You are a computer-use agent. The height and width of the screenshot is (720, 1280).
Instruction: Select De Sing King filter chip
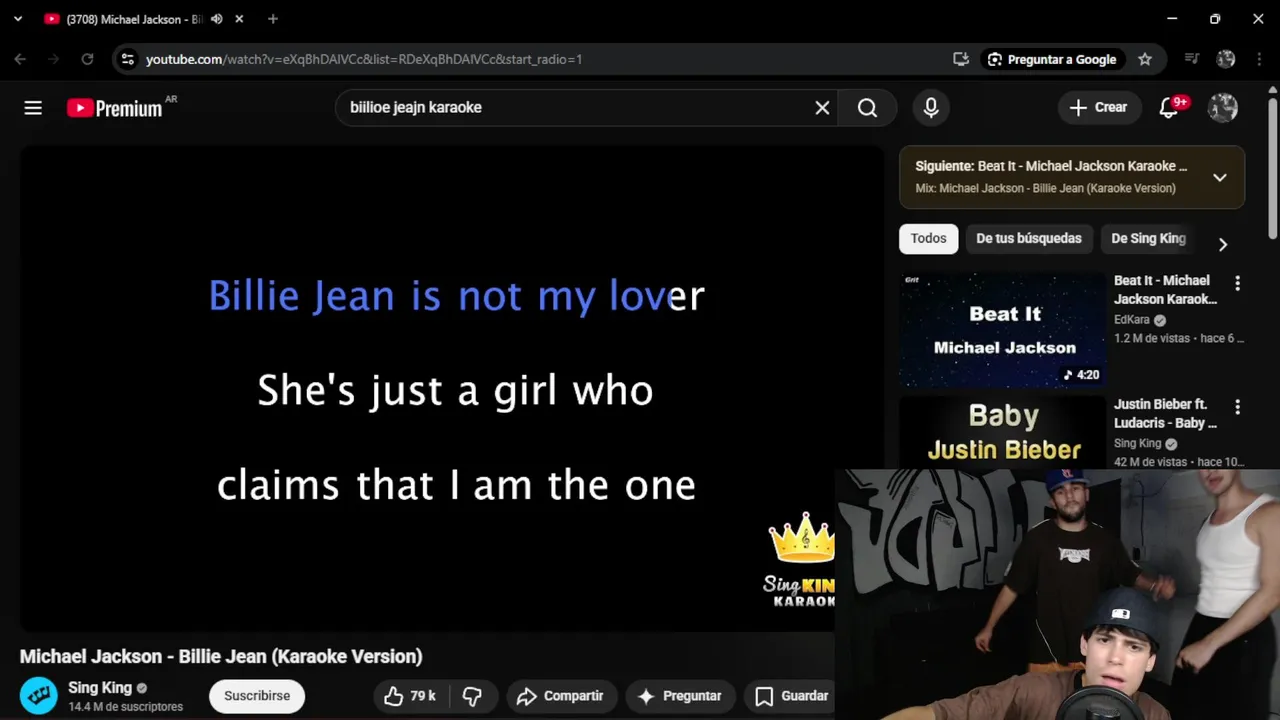pos(1149,239)
